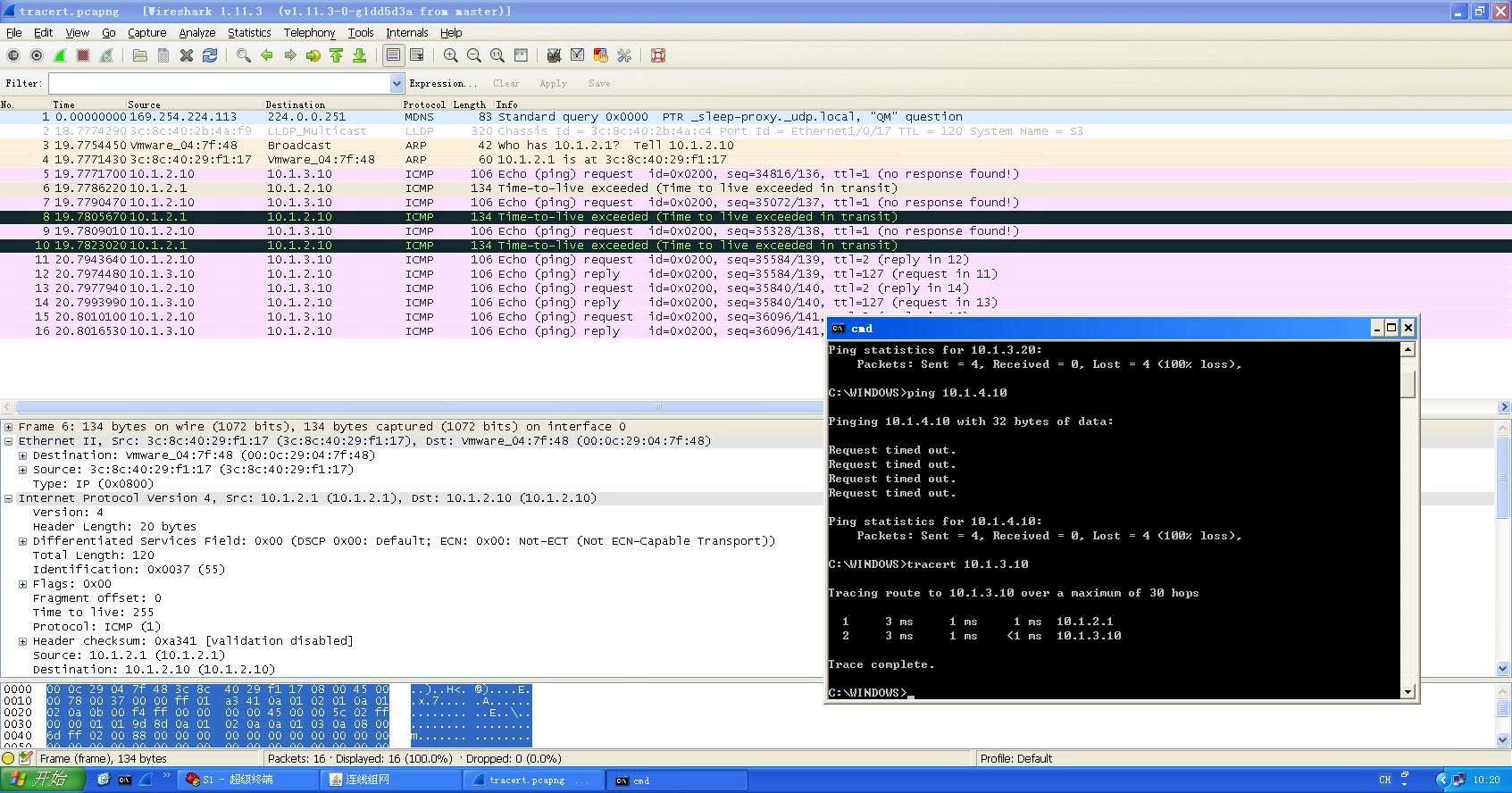Expand Differentiated Services Field node
The height and width of the screenshot is (793, 1512).
pos(23,541)
